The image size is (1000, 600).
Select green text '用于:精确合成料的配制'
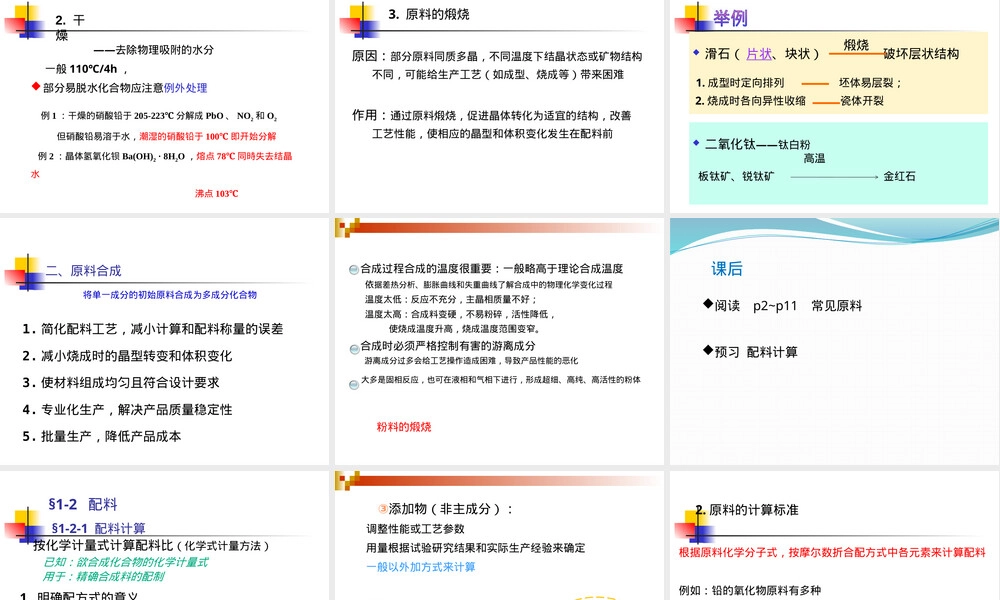click(x=103, y=576)
